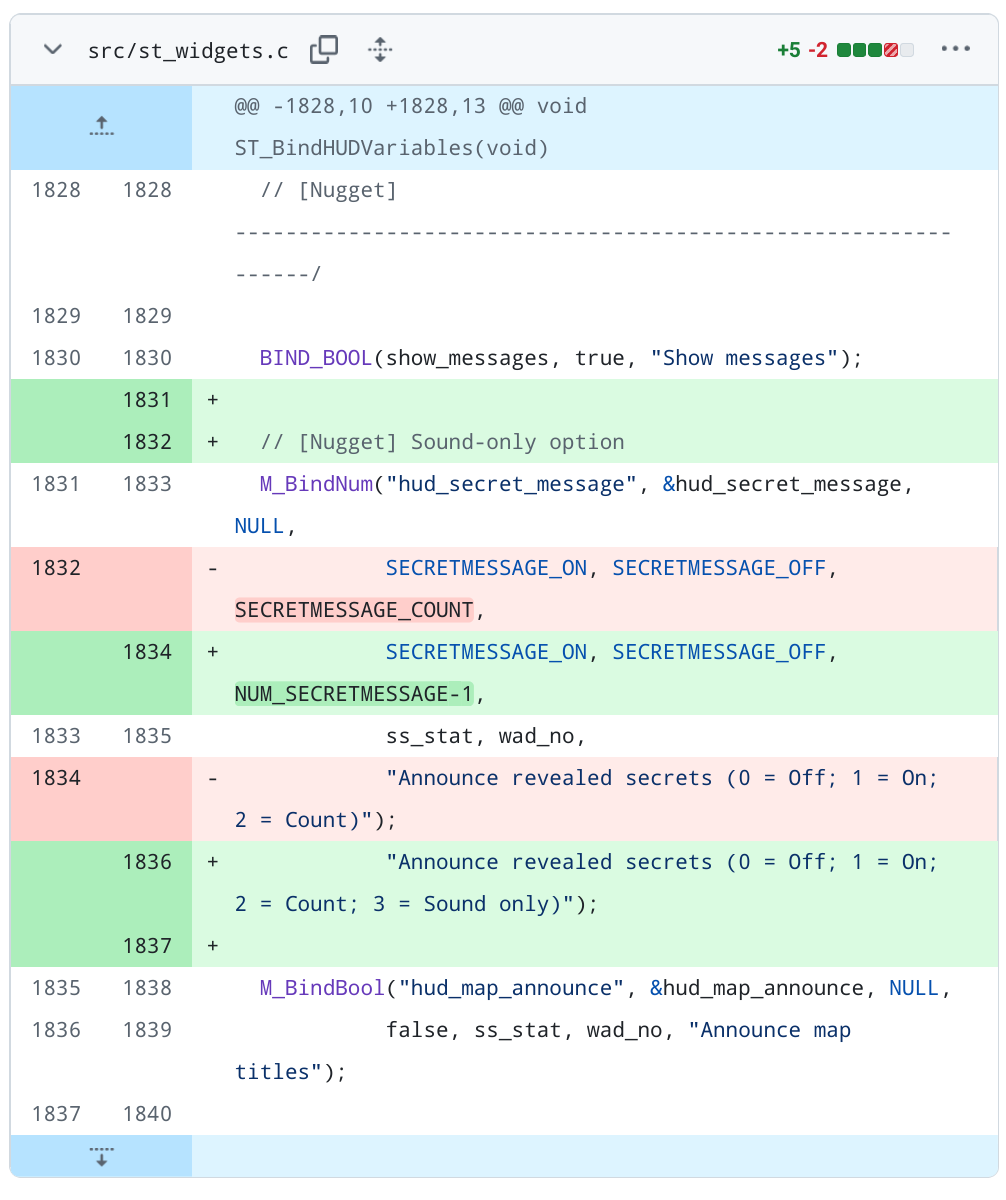
Task: Click the diffstat colored squares indicator
Action: [x=875, y=50]
